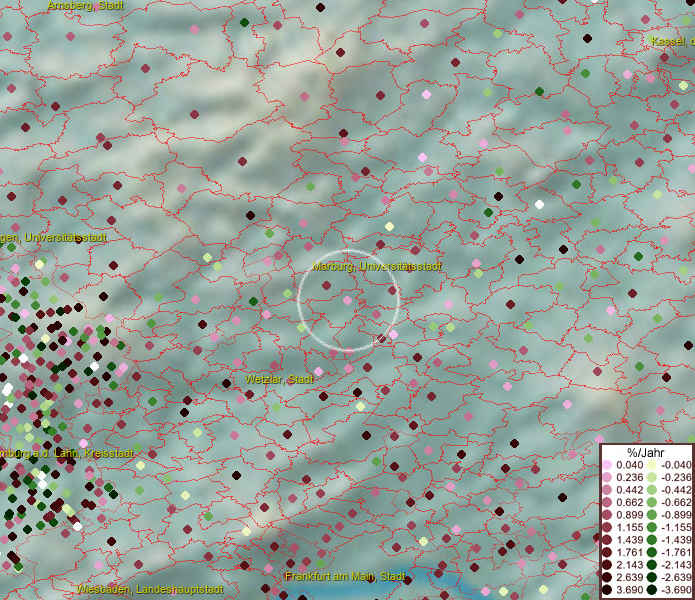695x600 pixels.
Task: Click the legend value '-1.155'
Action: [x=676, y=527]
